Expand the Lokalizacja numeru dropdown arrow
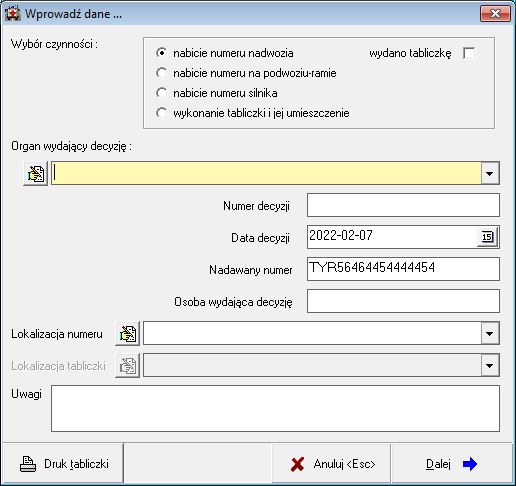The height and width of the screenshot is (486, 516). coord(490,333)
